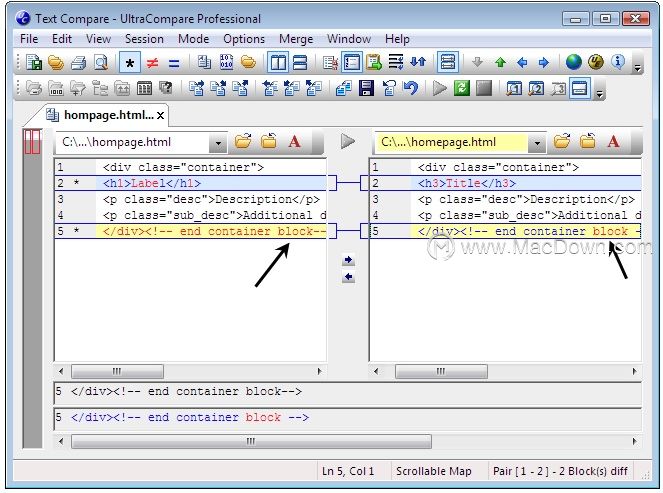This screenshot has height=493, width=663.
Task: Click left pane red A font button
Action: (295, 141)
